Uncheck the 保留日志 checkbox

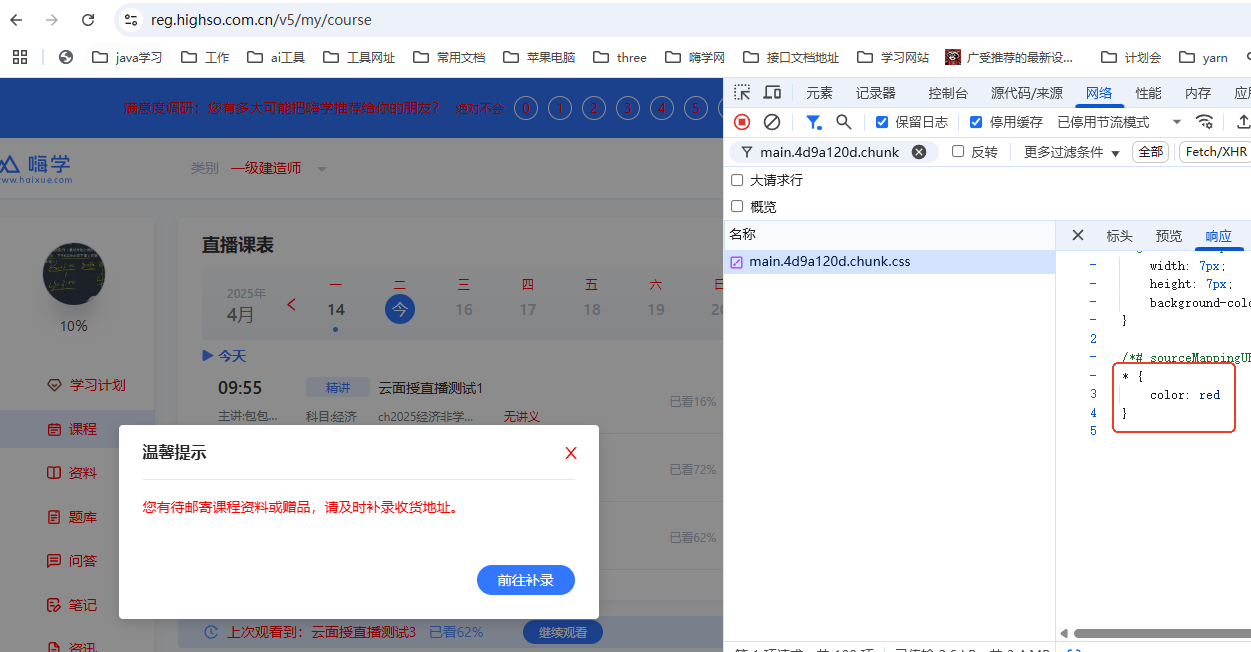coord(882,122)
